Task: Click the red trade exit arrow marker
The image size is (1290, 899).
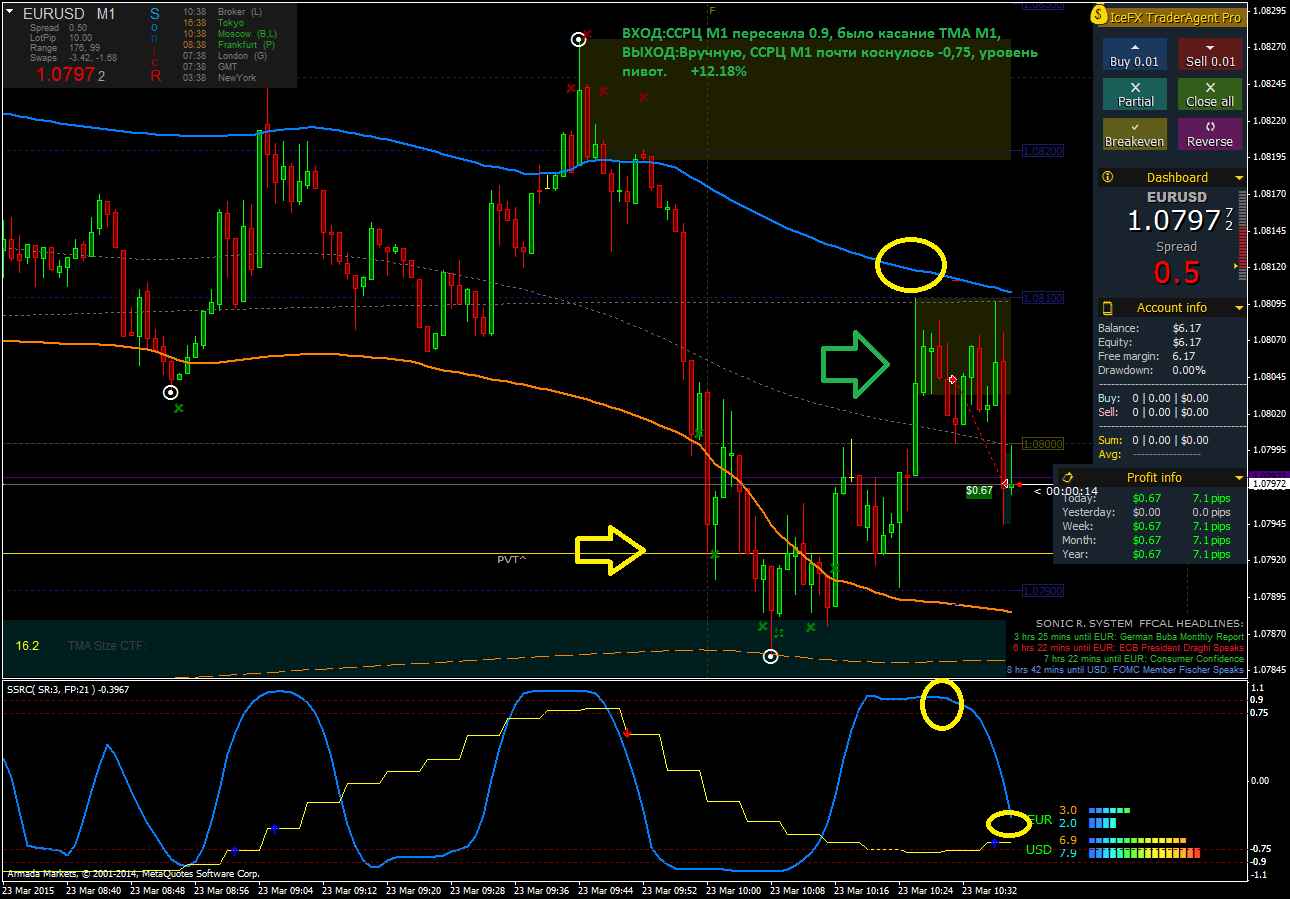Action: tap(1005, 484)
